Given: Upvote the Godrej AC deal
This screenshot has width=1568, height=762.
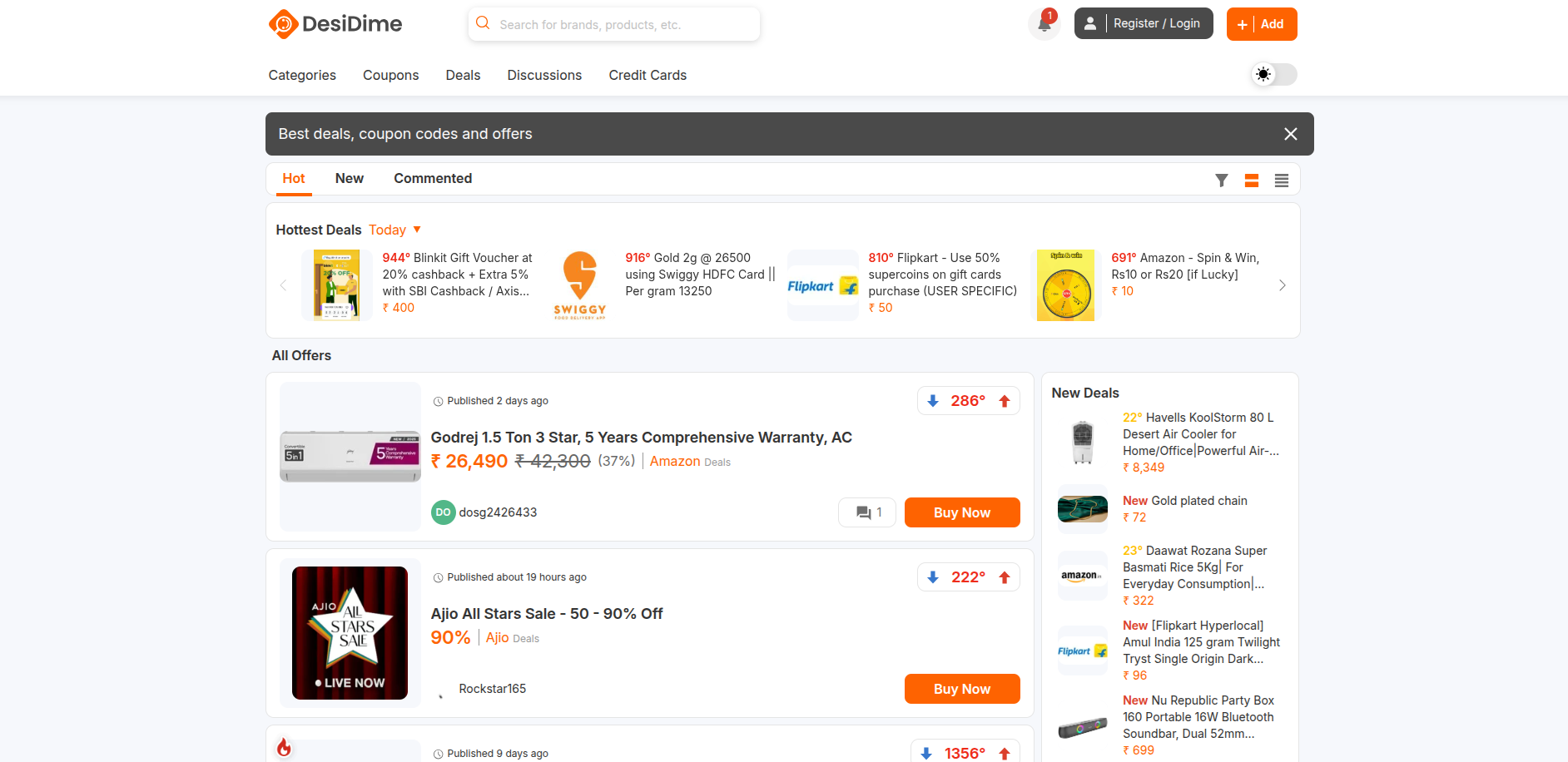Looking at the screenshot, I should pos(1005,401).
